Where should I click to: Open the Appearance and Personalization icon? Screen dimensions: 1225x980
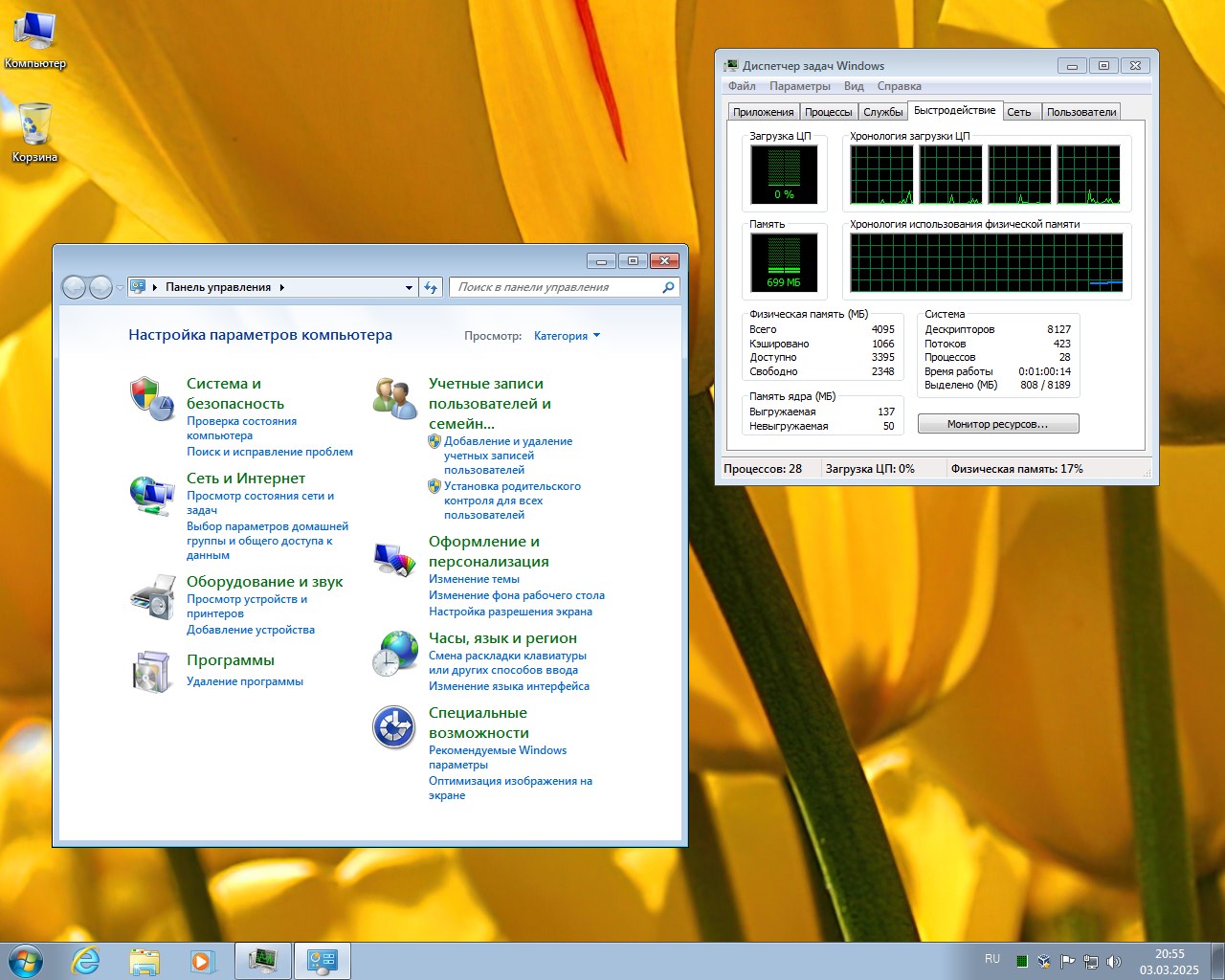(x=394, y=559)
